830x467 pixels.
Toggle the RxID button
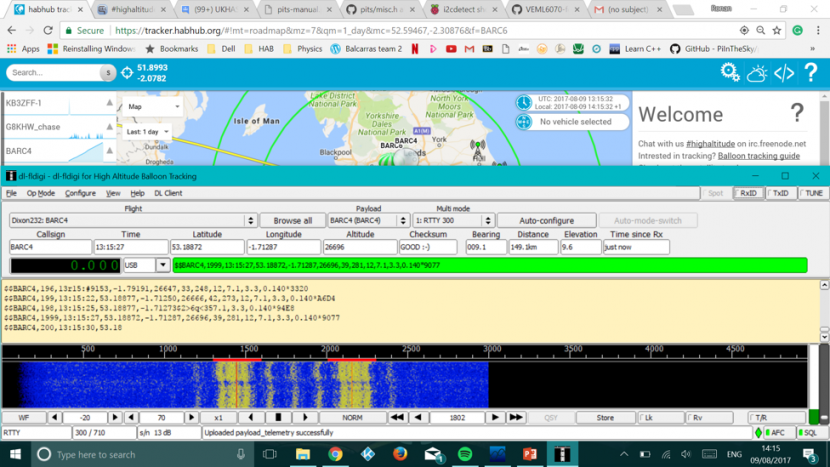pyautogui.click(x=748, y=193)
